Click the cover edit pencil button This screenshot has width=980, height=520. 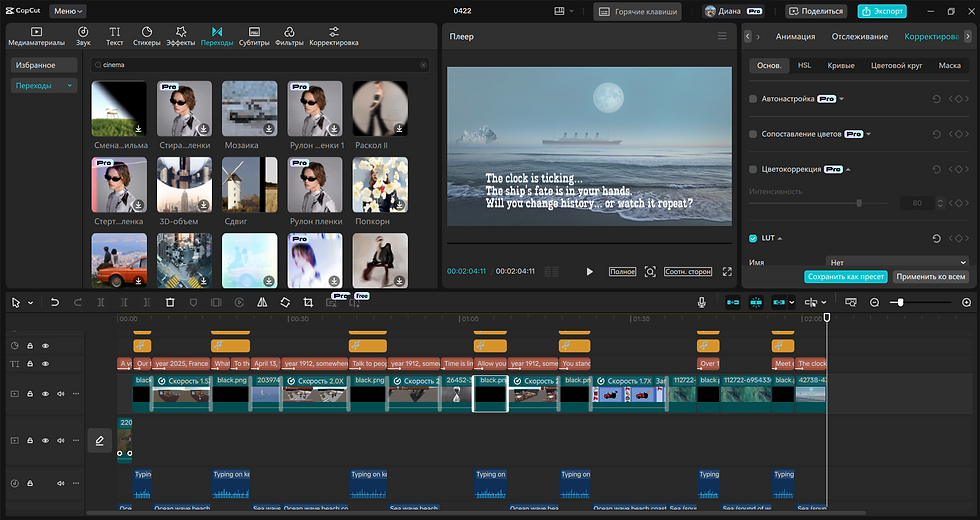(99, 441)
